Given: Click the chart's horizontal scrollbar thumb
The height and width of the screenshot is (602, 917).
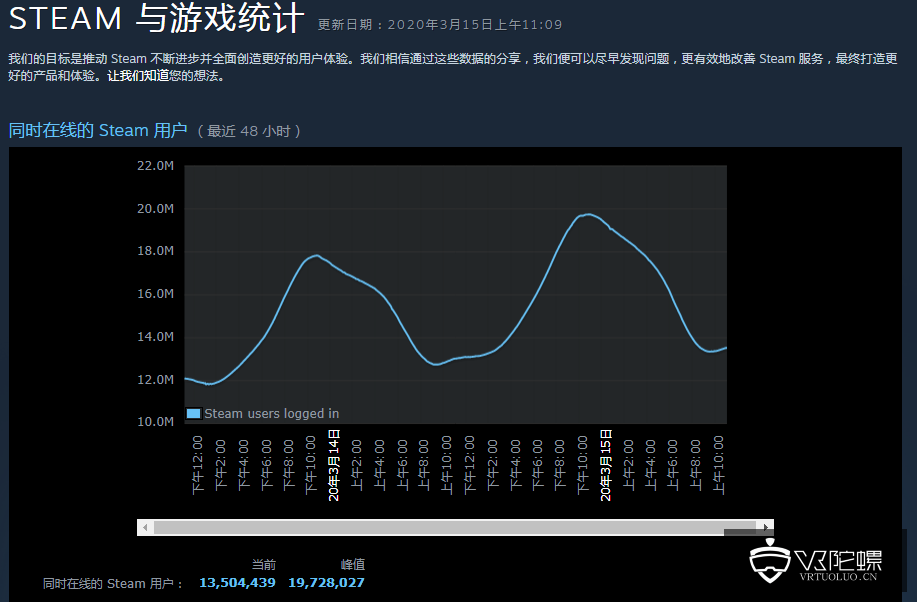Looking at the screenshot, I should pos(455,527).
